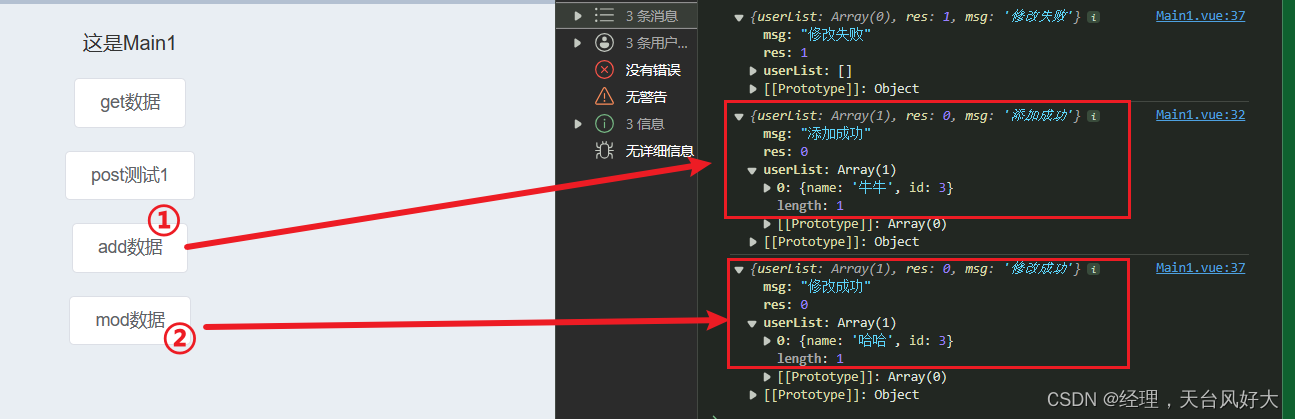Open the Main1.vue:32 source link
1295x419 pixels.
pos(1200,115)
